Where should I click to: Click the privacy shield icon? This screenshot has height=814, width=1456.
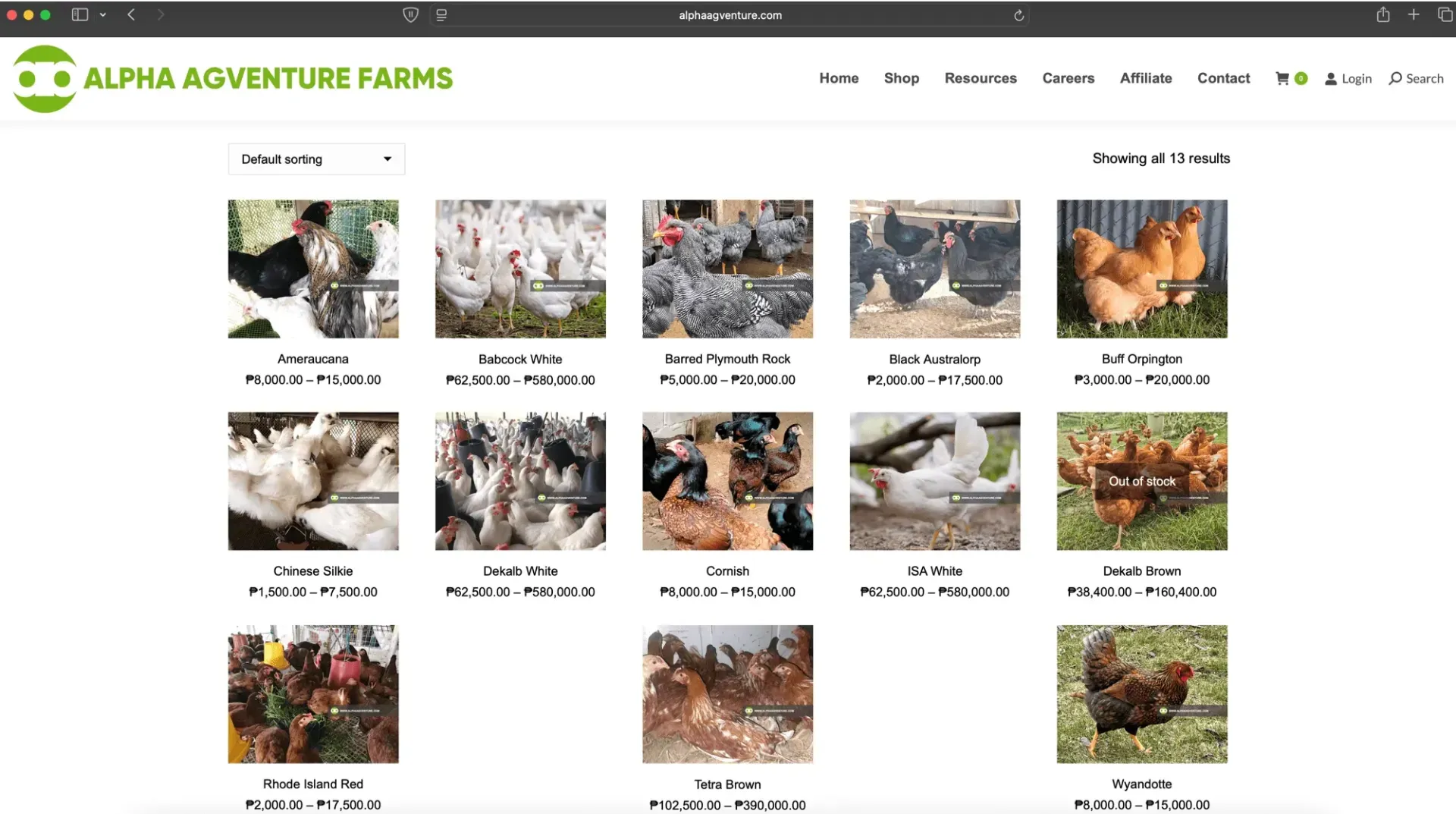pyautogui.click(x=410, y=15)
